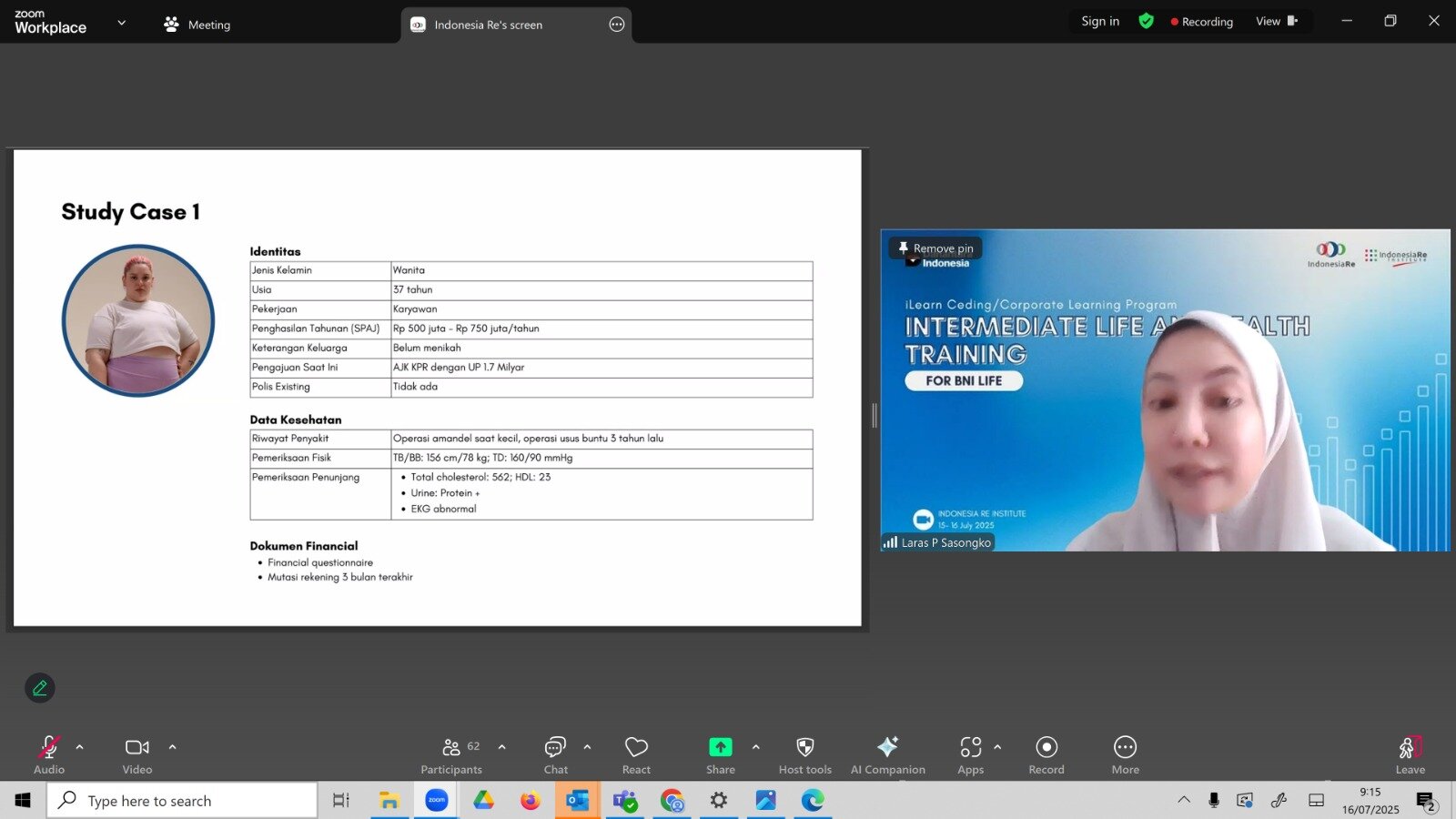This screenshot has width=1456, height=819.
Task: Open the Participants panel
Action: tap(452, 755)
